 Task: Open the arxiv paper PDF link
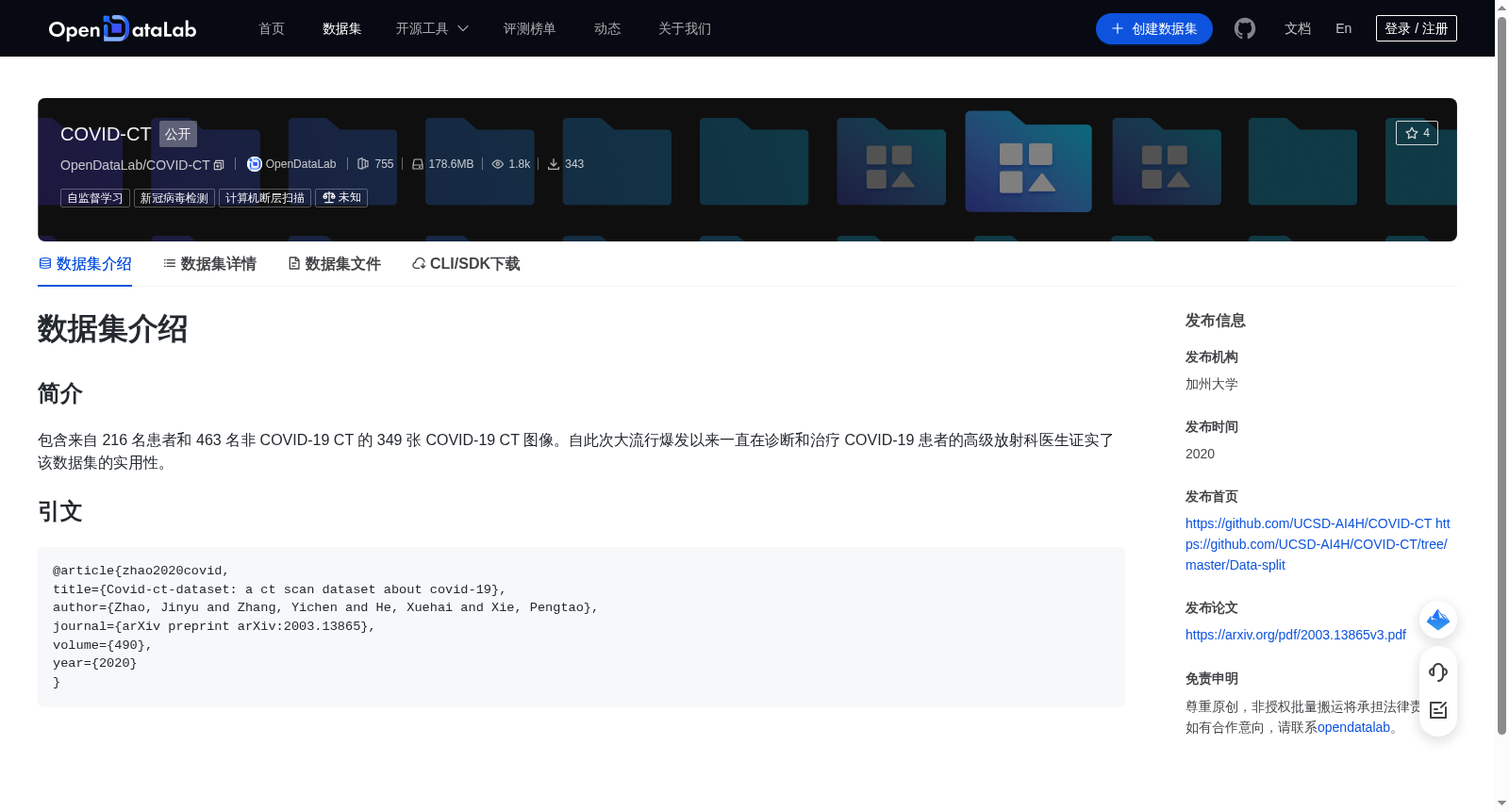(1296, 635)
